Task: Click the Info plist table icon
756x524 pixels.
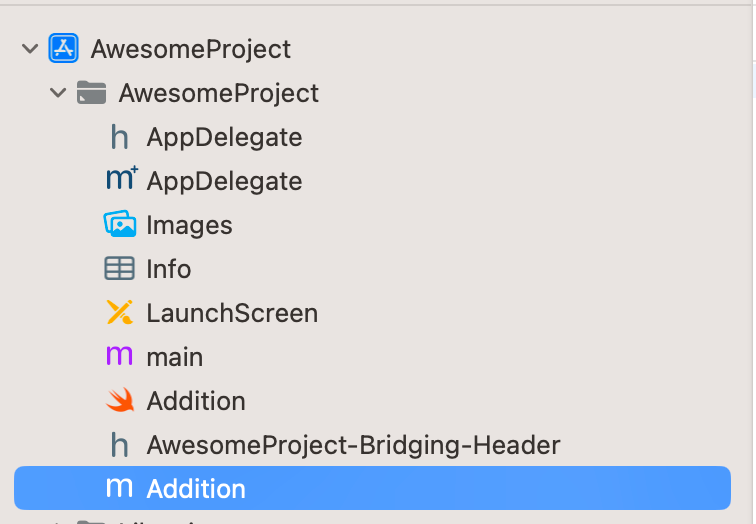Action: [119, 269]
